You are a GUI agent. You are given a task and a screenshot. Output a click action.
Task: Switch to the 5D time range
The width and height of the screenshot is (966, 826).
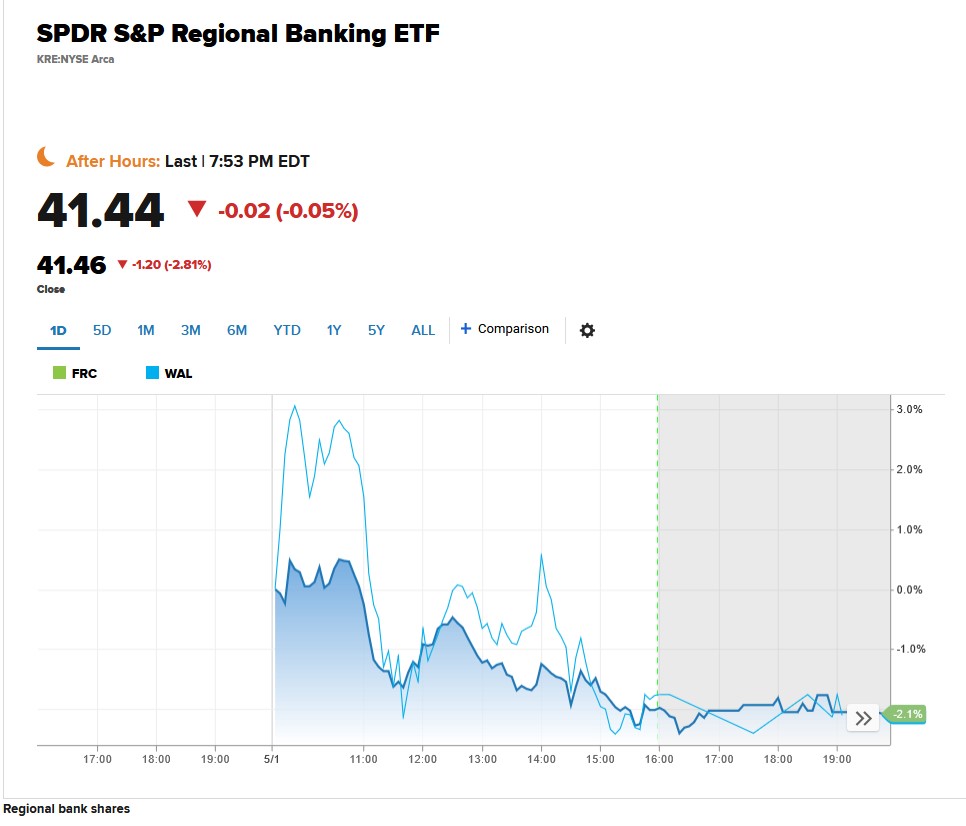(102, 330)
